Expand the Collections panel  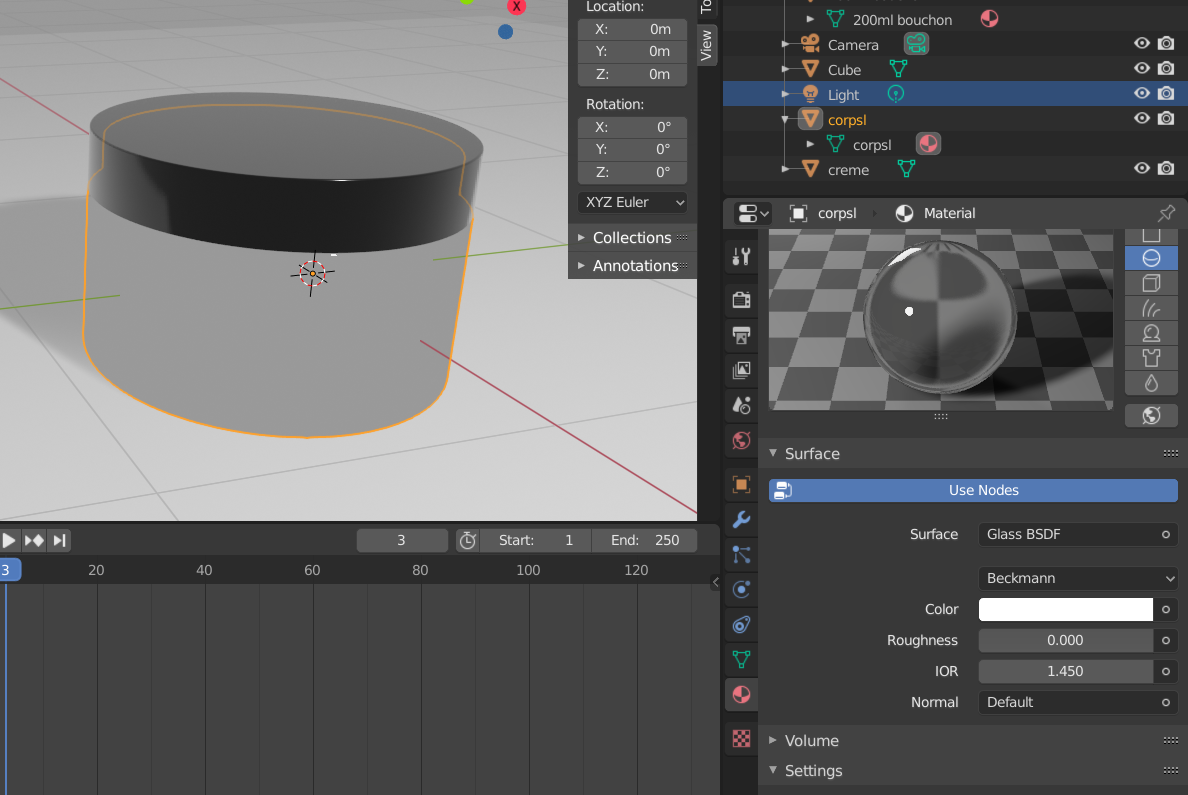632,238
